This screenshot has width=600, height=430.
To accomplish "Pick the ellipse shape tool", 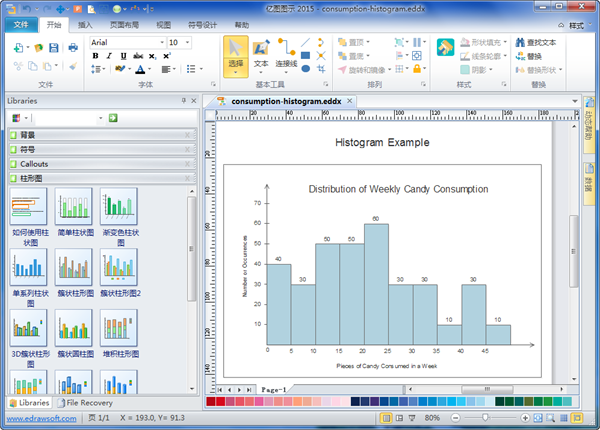I will tap(305, 69).
